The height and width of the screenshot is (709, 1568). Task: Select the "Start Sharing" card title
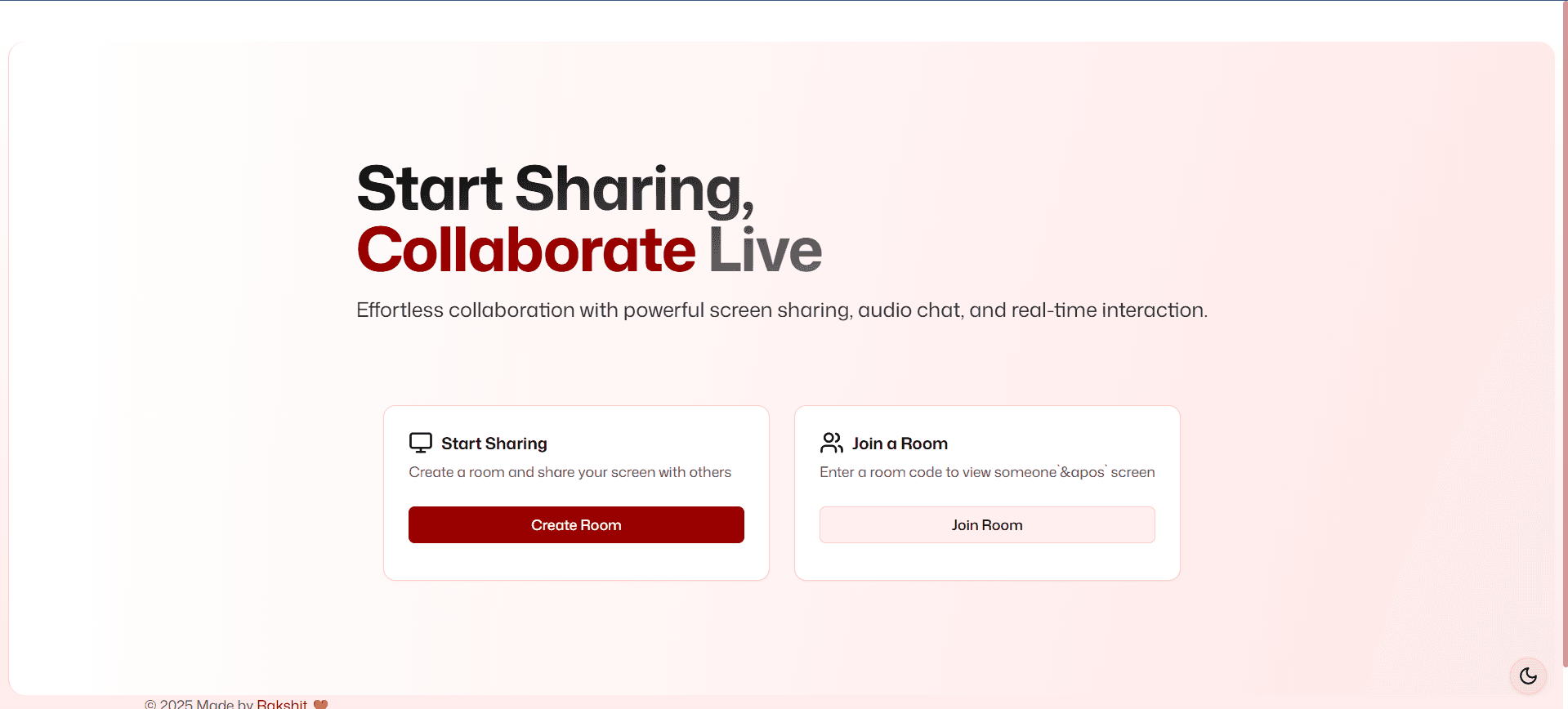point(494,444)
